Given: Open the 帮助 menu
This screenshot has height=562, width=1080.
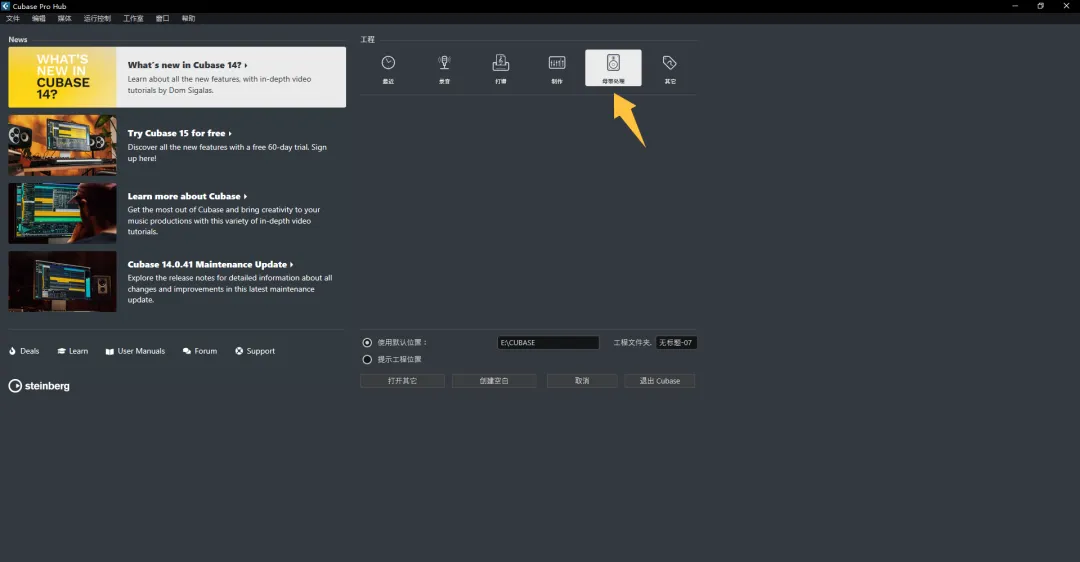Looking at the screenshot, I should 189,19.
